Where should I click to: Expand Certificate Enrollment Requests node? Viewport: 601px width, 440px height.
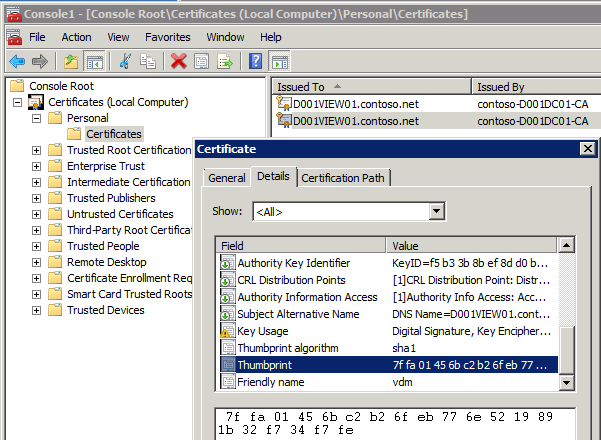36,278
